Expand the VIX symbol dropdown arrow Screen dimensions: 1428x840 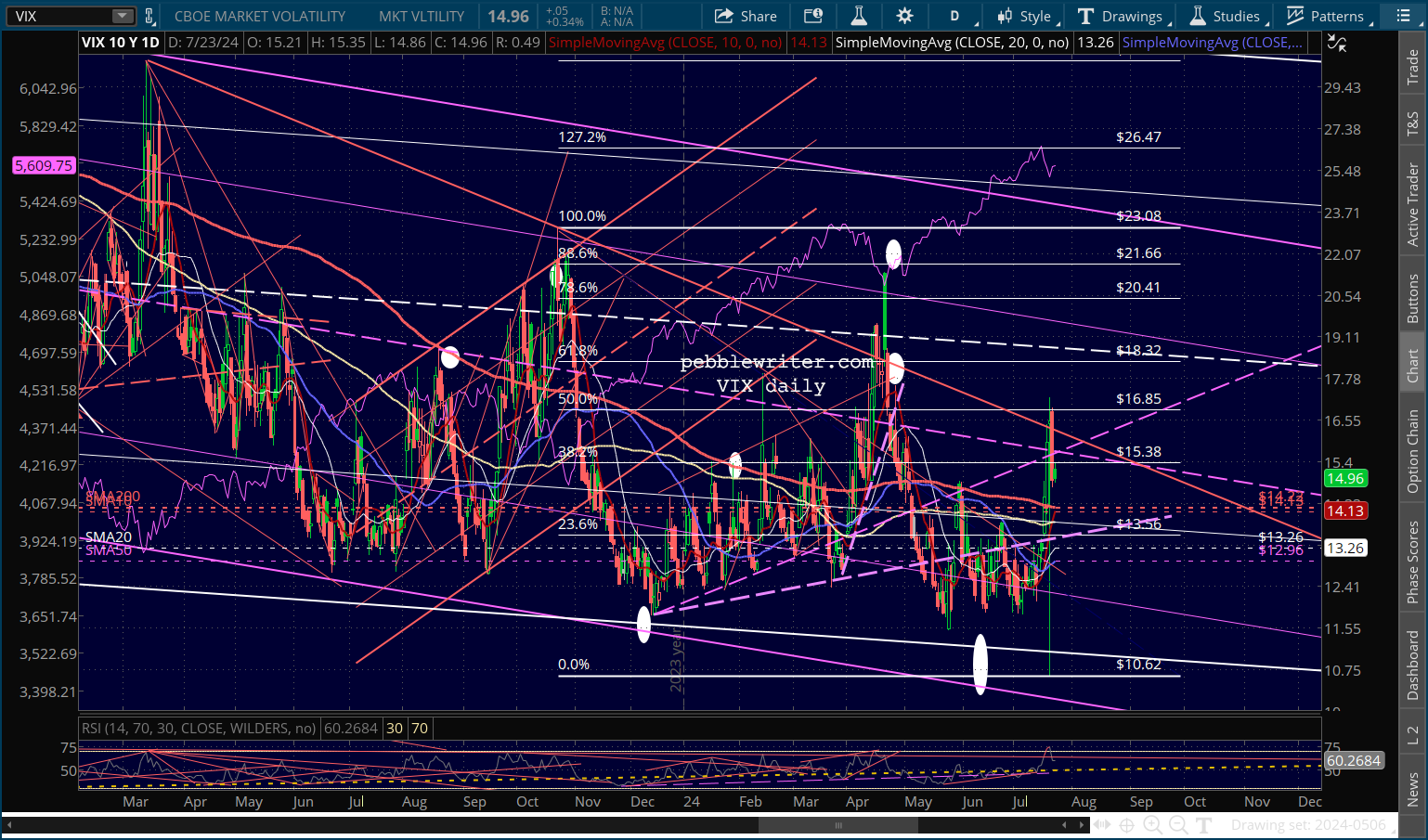[x=123, y=16]
